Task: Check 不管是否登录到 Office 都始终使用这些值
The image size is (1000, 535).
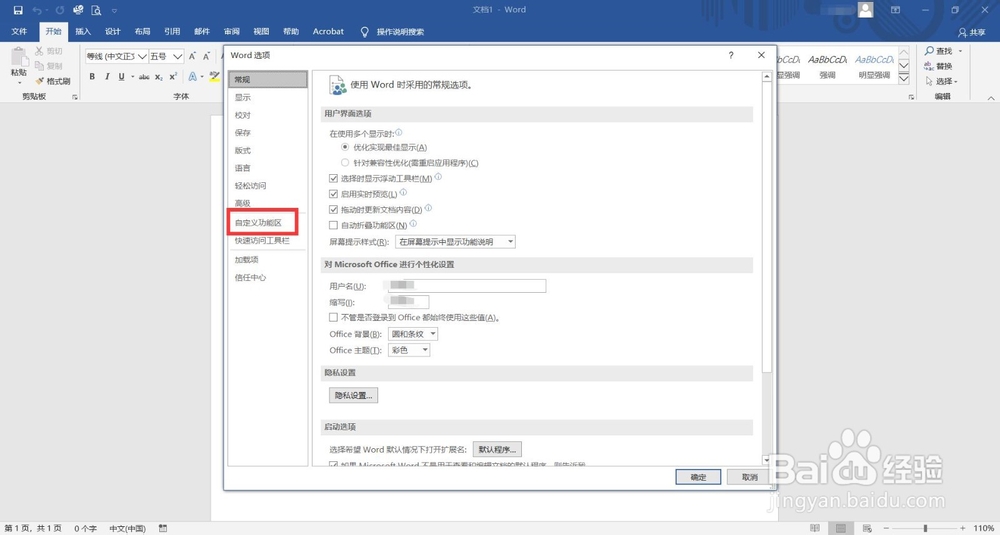Action: pos(333,318)
